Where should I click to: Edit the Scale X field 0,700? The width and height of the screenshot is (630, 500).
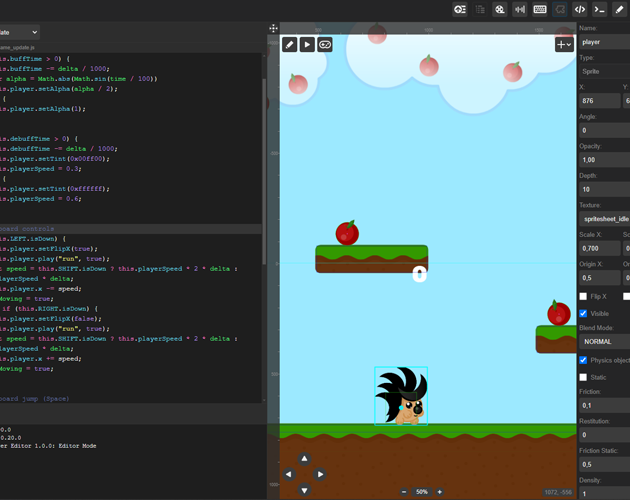600,248
